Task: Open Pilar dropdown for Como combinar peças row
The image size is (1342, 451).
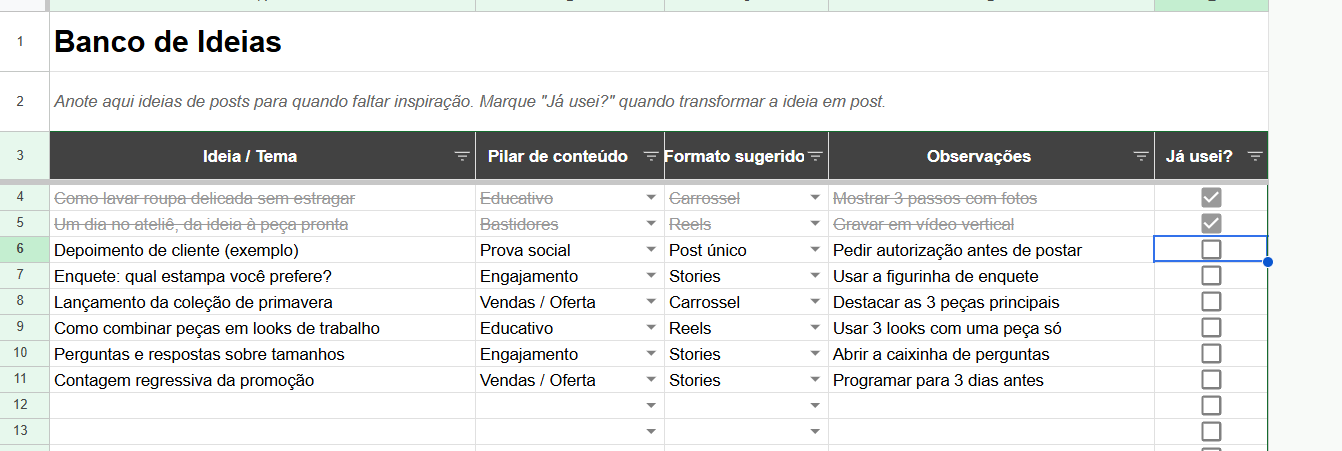Action: (x=651, y=328)
